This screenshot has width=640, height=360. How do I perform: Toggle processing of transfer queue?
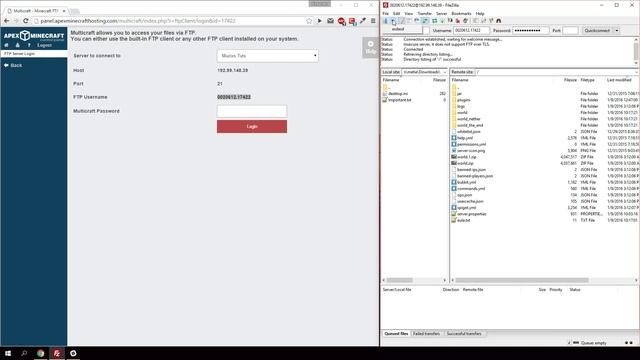tap(442, 20)
